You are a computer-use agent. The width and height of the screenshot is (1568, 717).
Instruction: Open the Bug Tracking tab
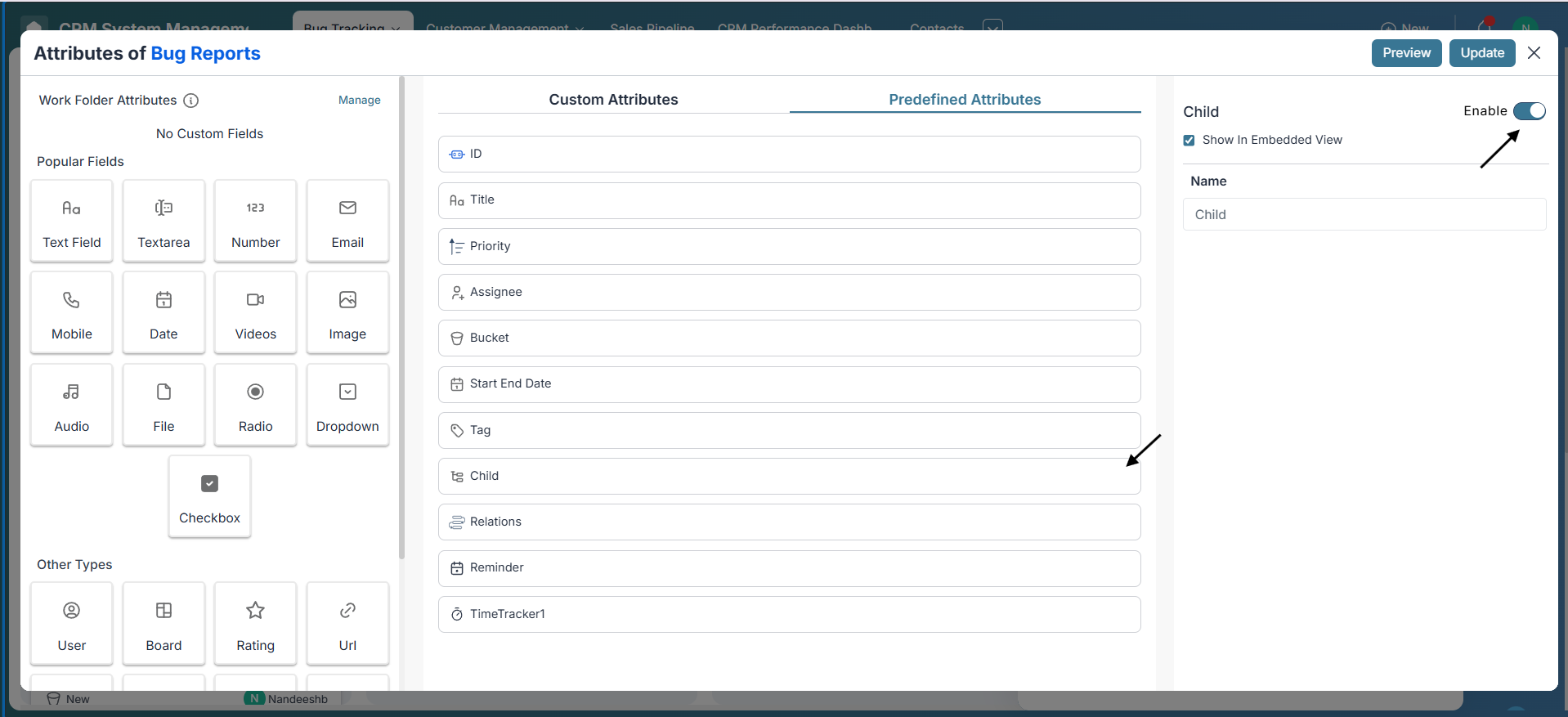(352, 25)
